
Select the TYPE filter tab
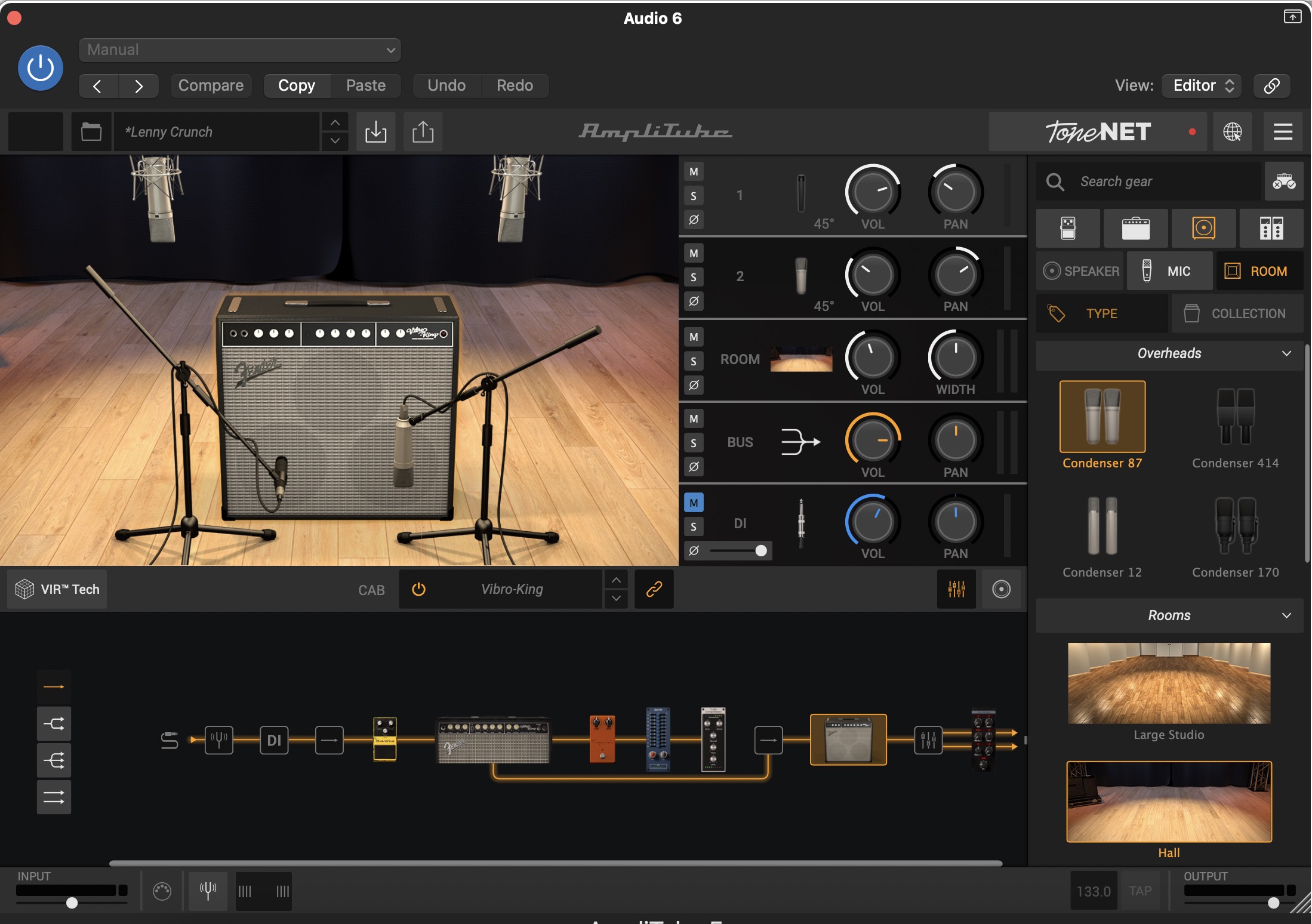click(1102, 314)
